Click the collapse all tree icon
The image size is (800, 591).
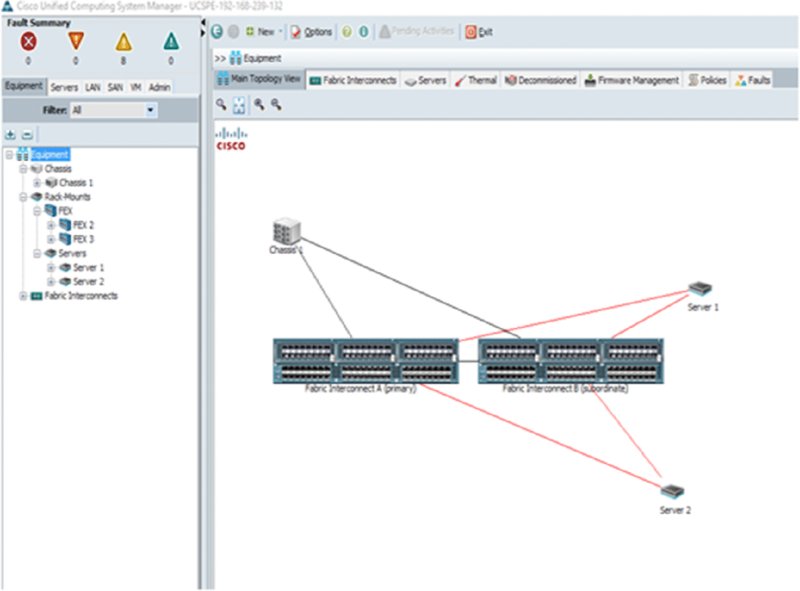pyautogui.click(x=26, y=134)
